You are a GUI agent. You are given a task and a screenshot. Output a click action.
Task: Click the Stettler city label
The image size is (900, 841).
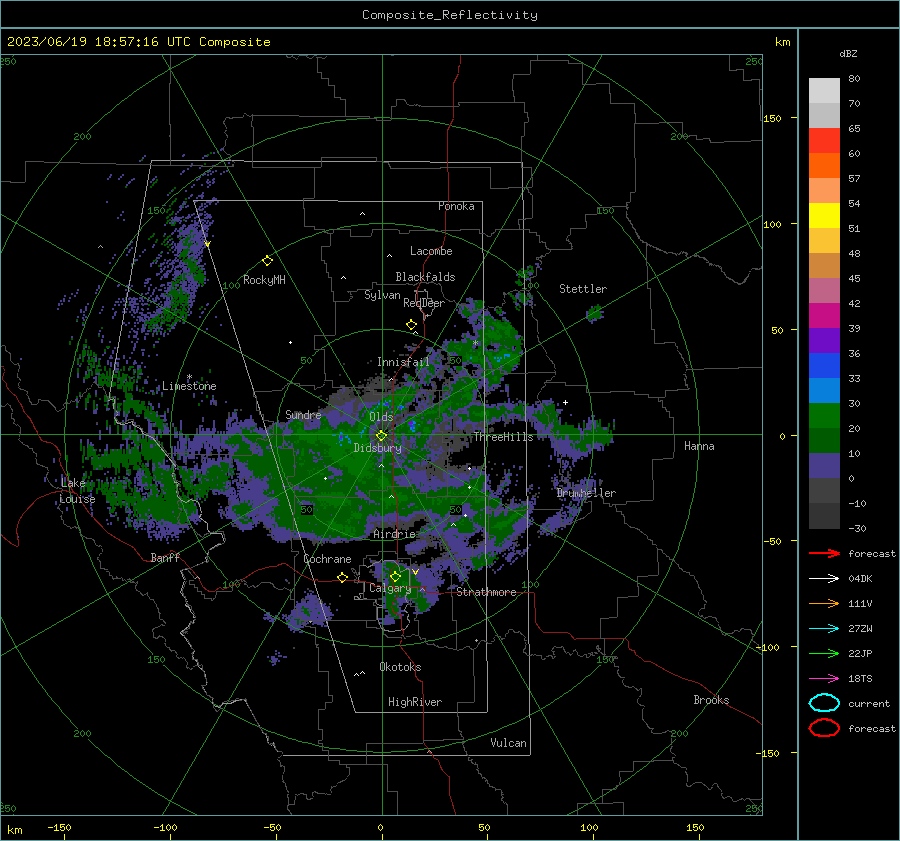[583, 289]
